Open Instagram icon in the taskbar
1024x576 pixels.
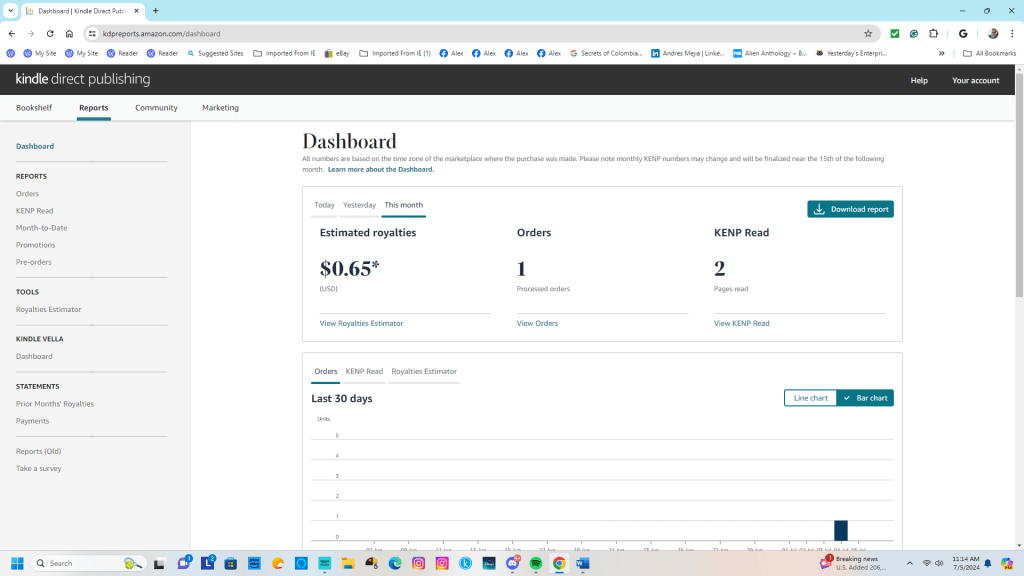pyautogui.click(x=418, y=563)
